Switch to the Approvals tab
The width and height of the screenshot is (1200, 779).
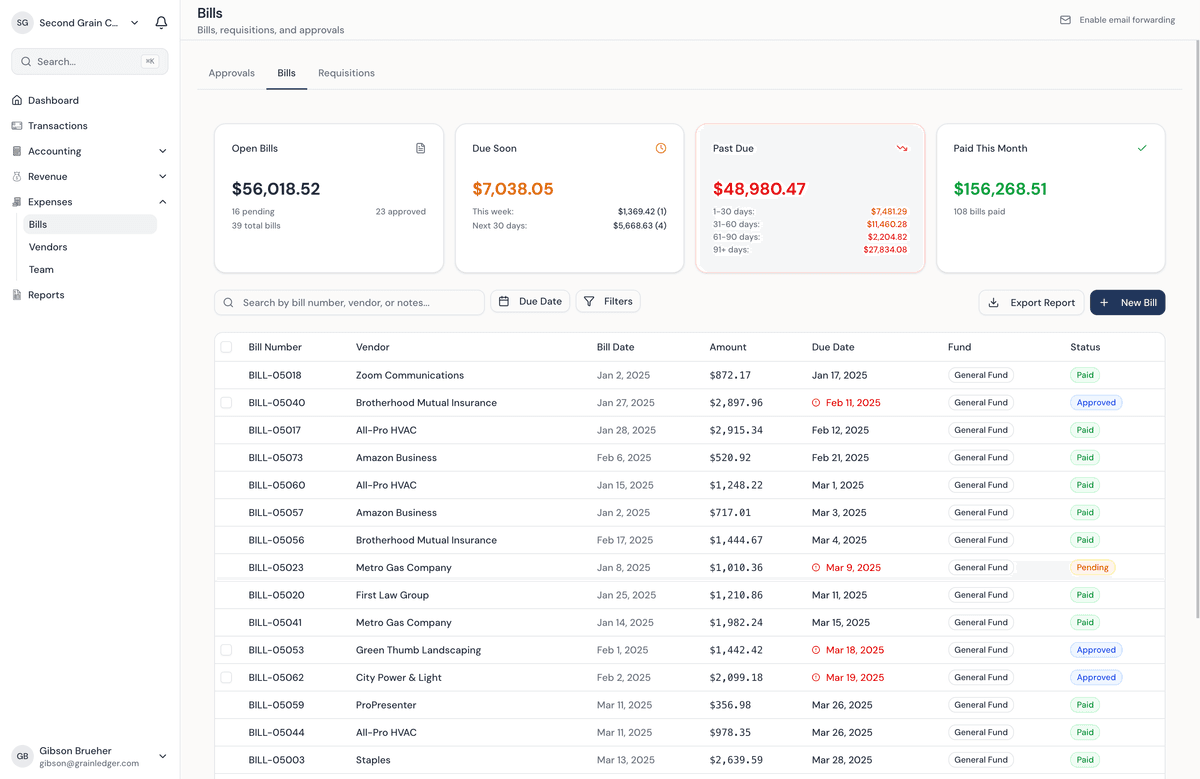(x=231, y=73)
